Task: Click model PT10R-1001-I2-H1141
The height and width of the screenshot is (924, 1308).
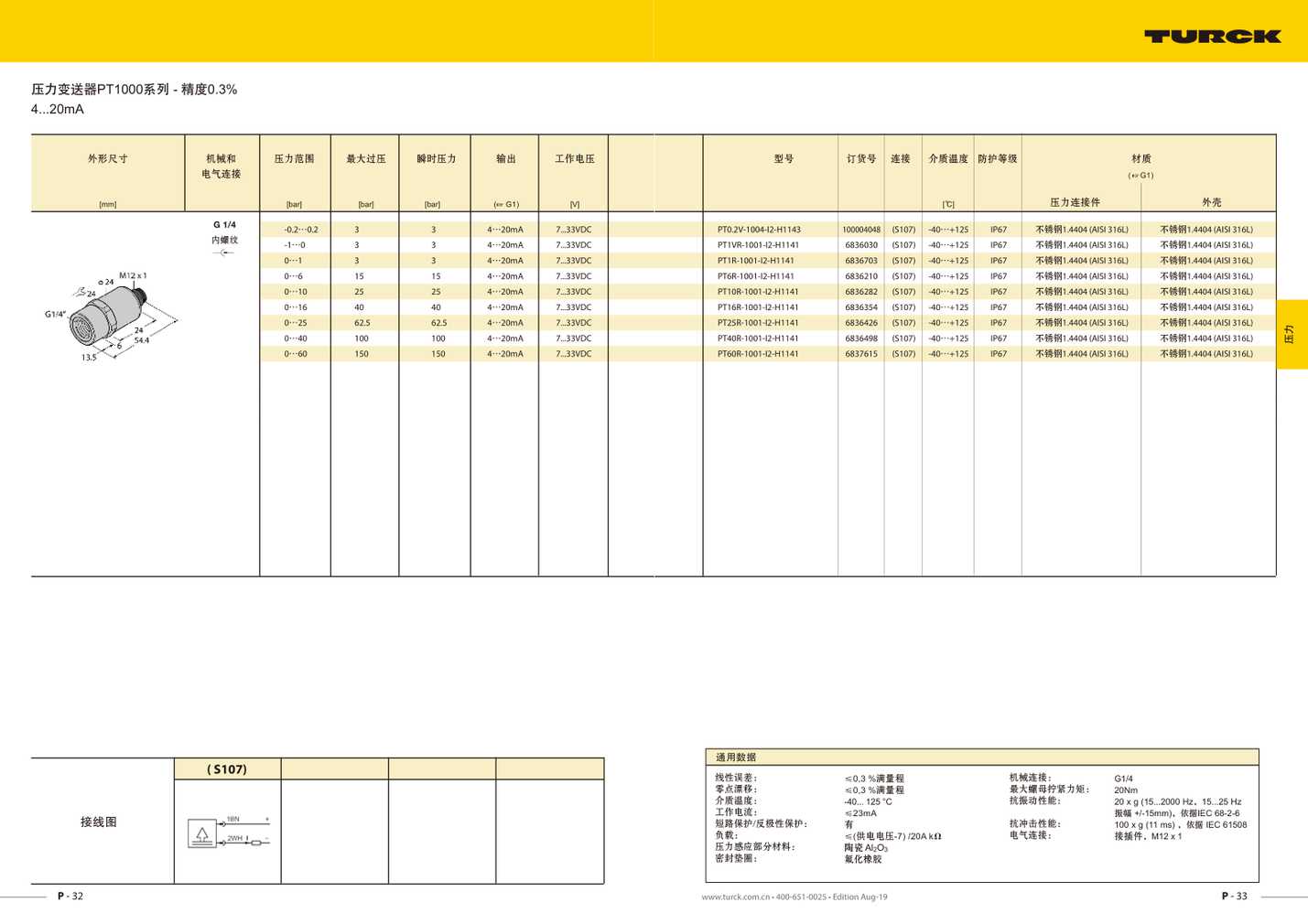Action: point(758,292)
